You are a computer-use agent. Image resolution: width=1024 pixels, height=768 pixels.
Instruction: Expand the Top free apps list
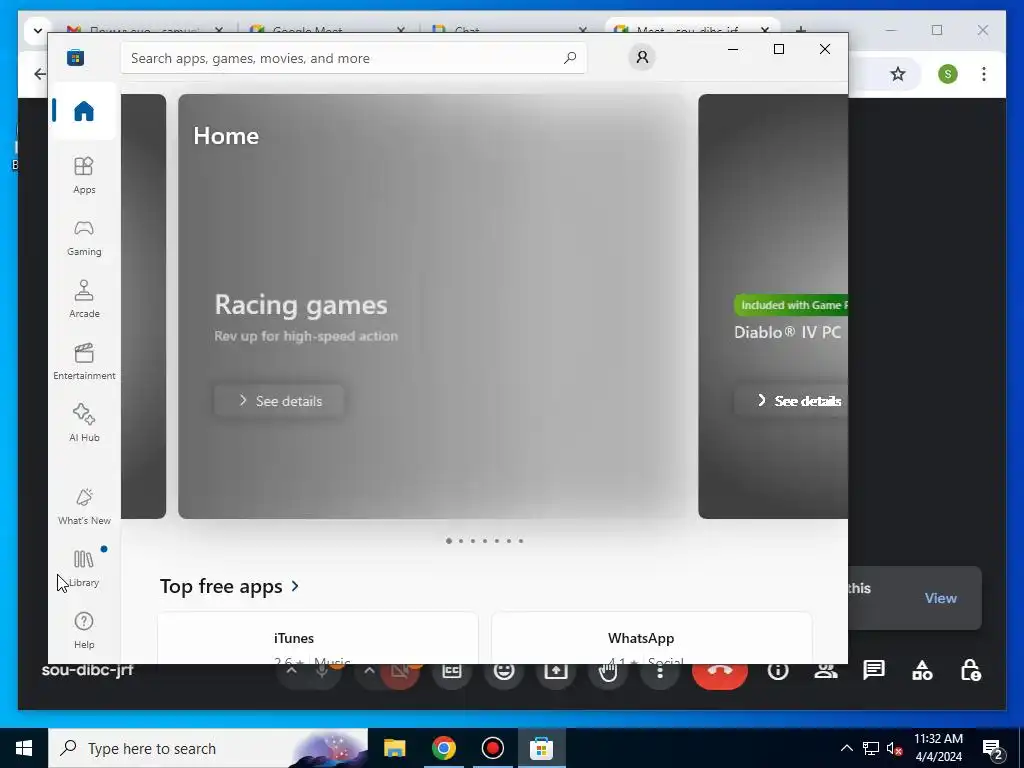[x=229, y=586]
